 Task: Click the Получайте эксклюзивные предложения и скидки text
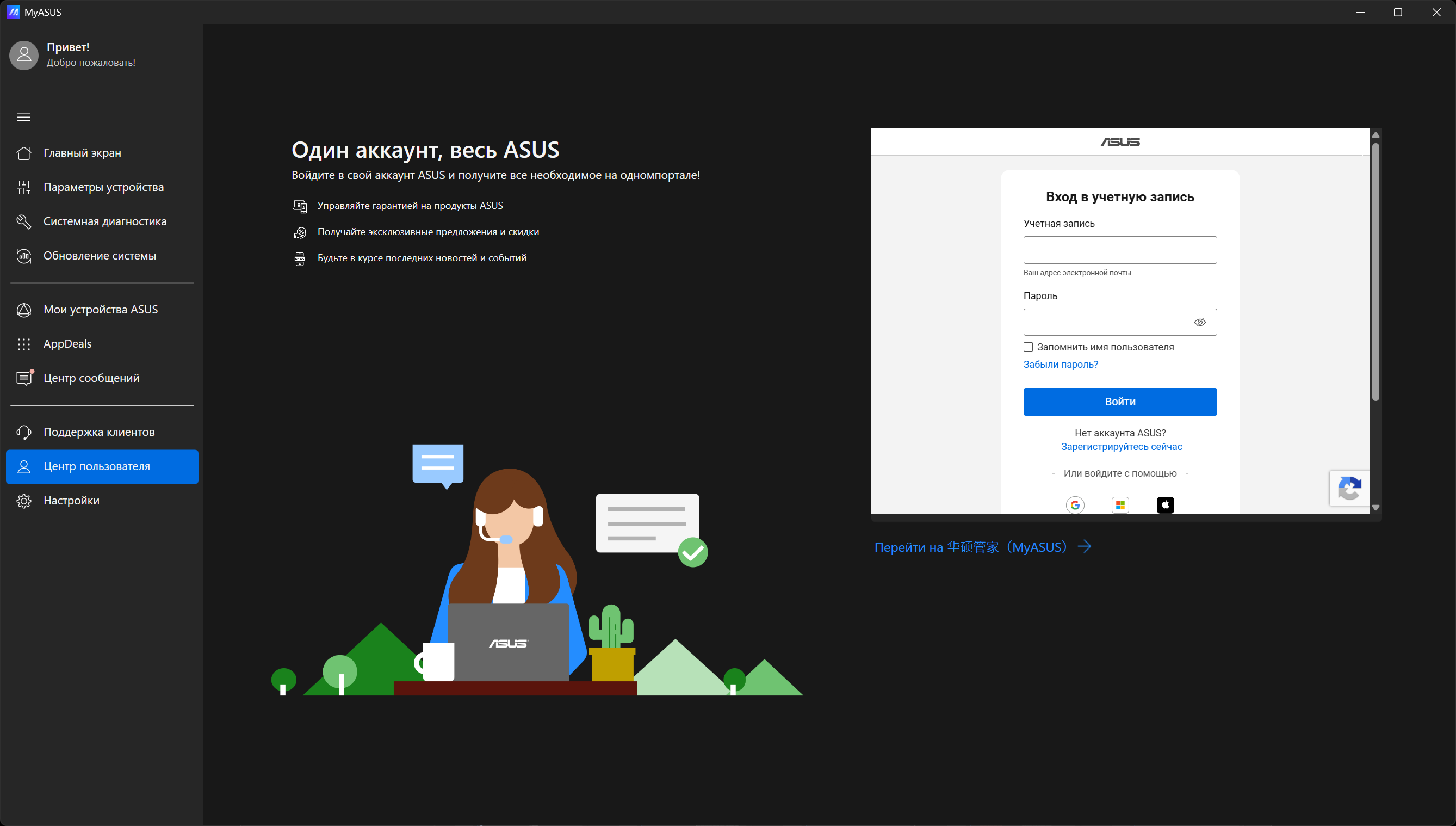[x=428, y=232]
